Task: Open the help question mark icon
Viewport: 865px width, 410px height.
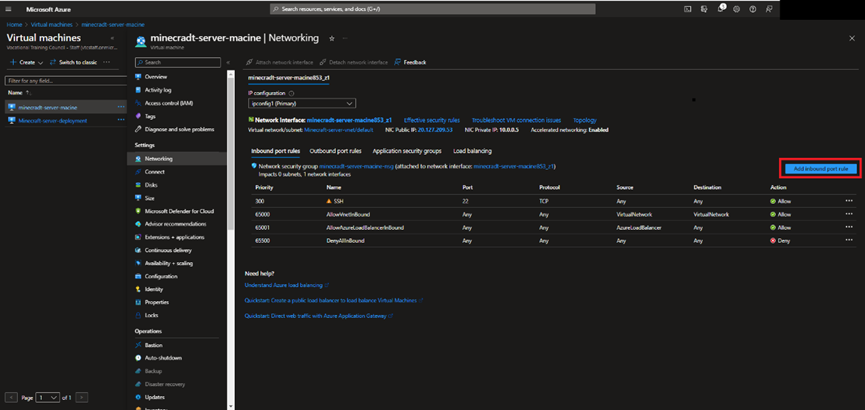Action: point(752,9)
